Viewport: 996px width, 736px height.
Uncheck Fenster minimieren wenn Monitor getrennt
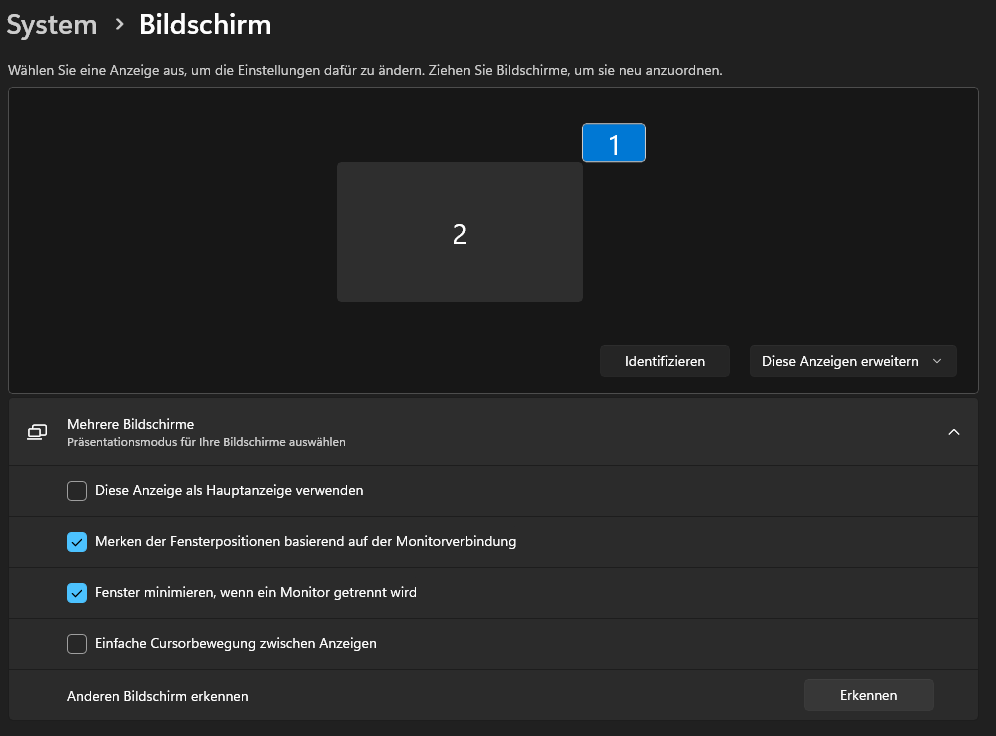(x=77, y=592)
